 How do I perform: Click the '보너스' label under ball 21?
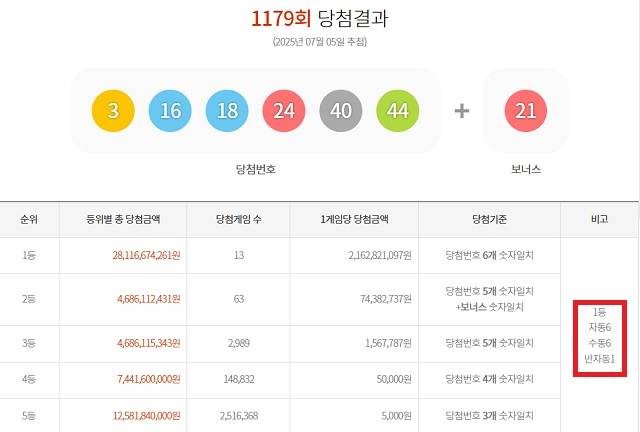[x=526, y=169]
